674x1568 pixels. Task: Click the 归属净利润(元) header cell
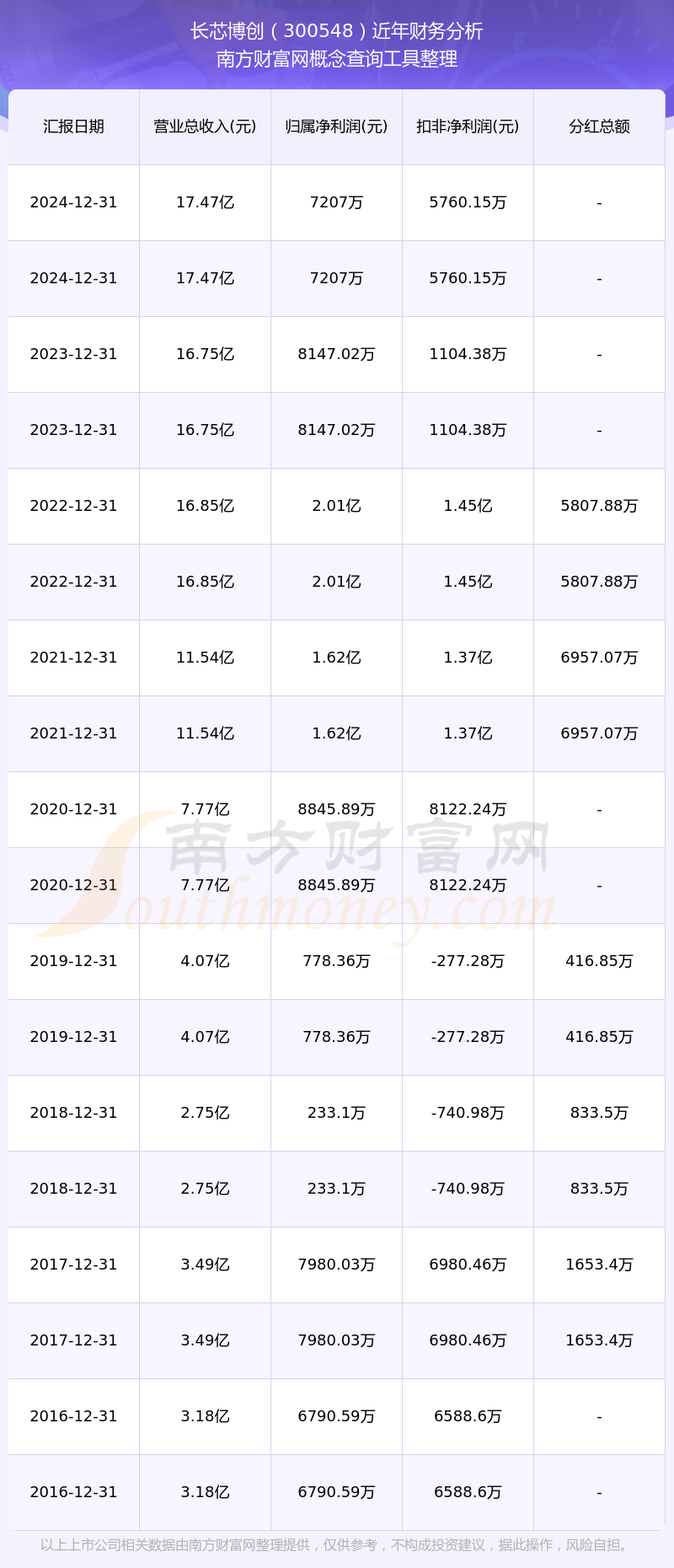coord(336,126)
